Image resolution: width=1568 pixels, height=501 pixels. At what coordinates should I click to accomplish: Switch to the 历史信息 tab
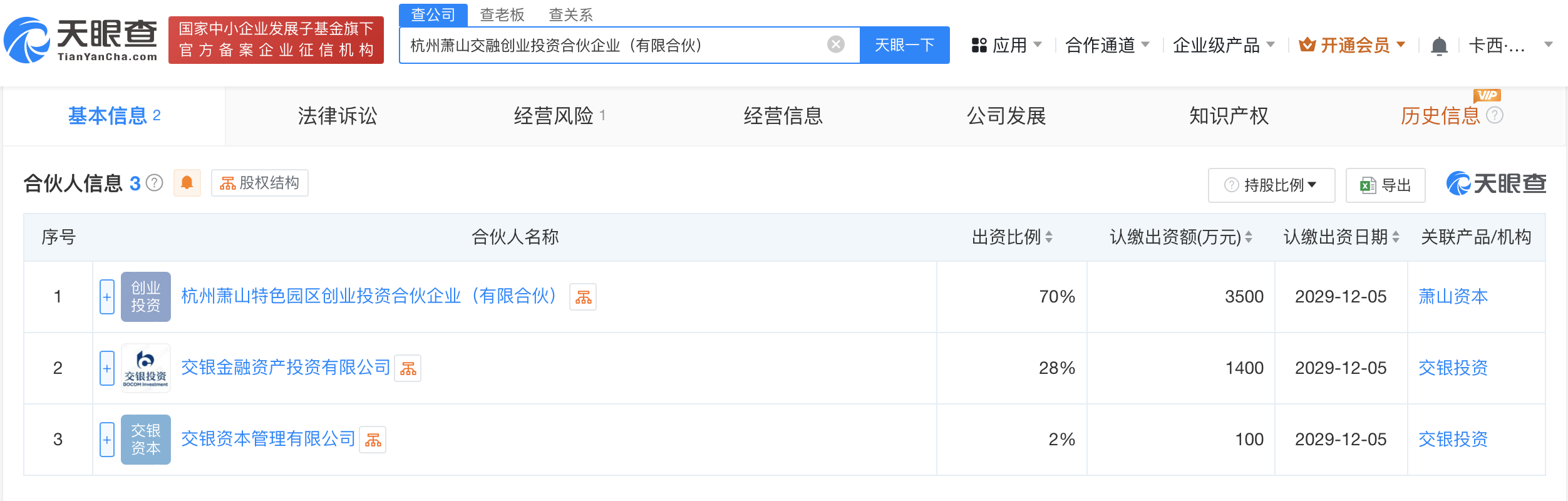coord(1440,116)
